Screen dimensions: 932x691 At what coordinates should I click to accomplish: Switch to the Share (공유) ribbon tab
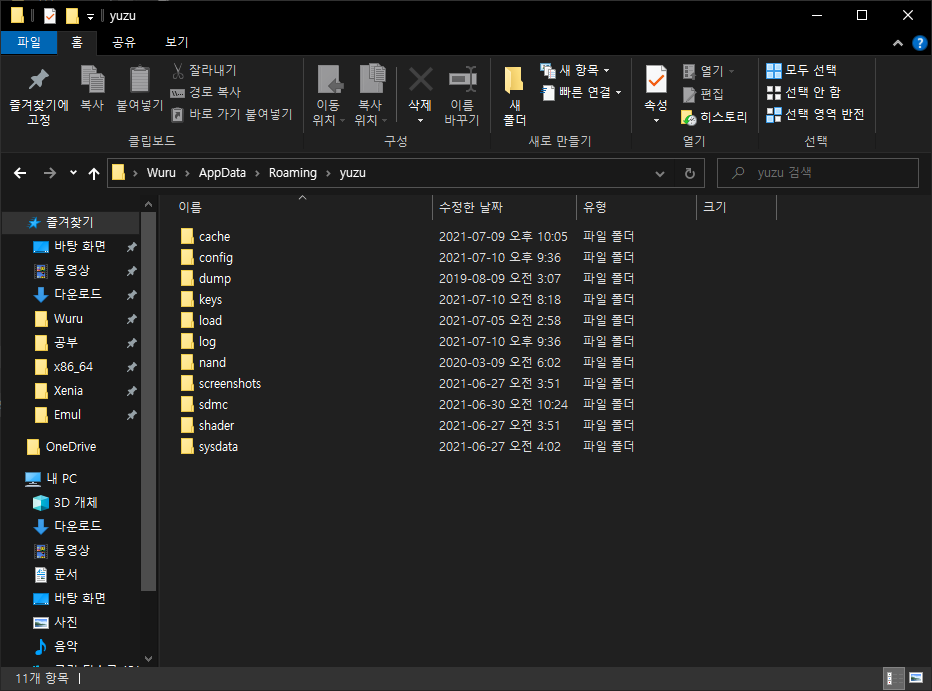tap(124, 42)
